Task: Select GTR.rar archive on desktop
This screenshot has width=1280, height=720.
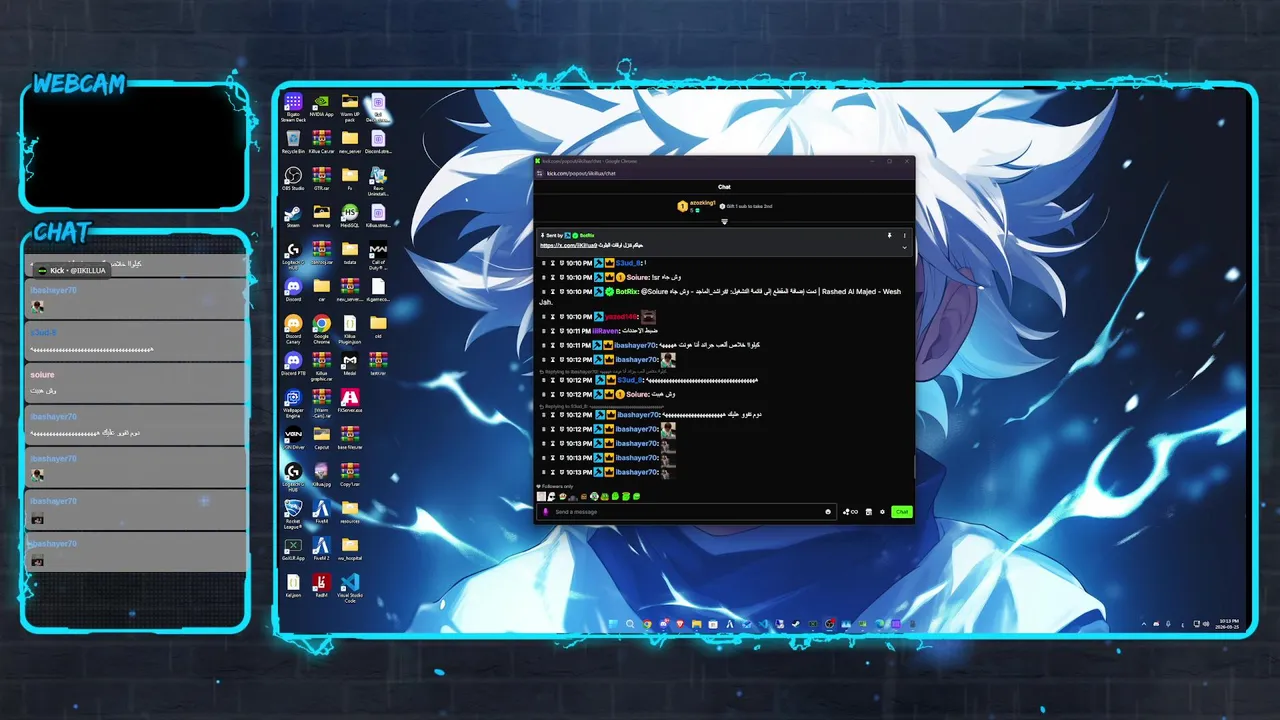Action: [321, 179]
